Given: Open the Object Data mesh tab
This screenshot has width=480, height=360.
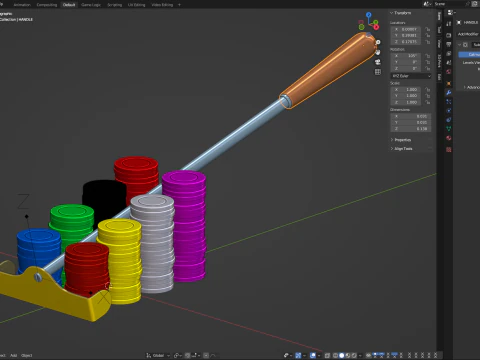Looking at the screenshot, I should point(449,129).
